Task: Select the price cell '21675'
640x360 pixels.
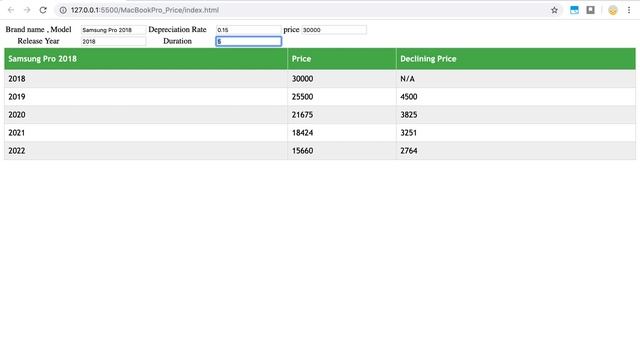Action: click(x=342, y=115)
